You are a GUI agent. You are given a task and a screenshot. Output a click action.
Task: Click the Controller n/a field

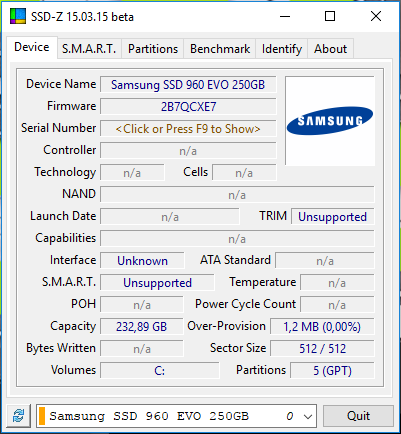[x=188, y=151]
